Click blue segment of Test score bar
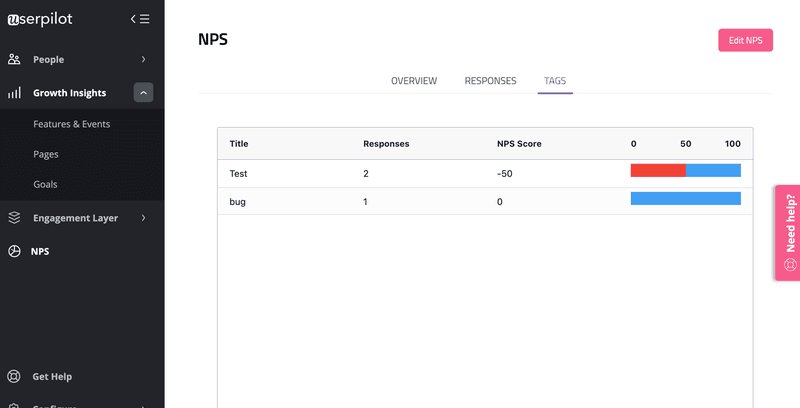This screenshot has height=408, width=800. click(713, 170)
